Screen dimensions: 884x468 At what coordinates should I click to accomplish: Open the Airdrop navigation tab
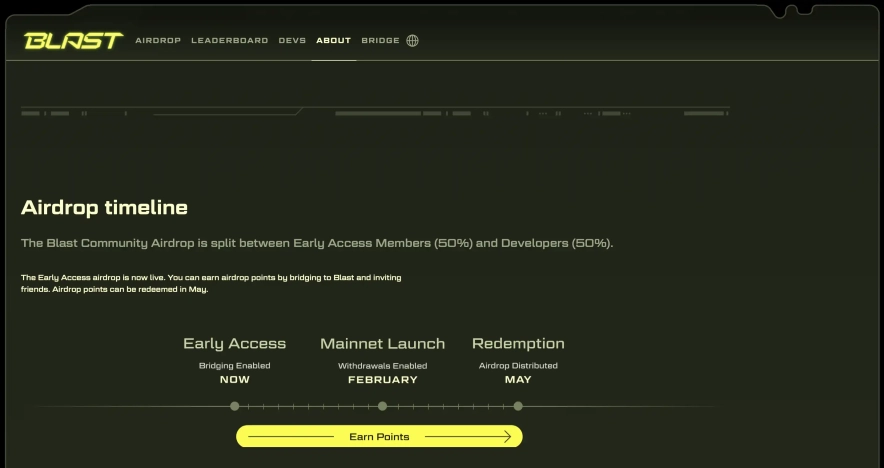pyautogui.click(x=158, y=41)
